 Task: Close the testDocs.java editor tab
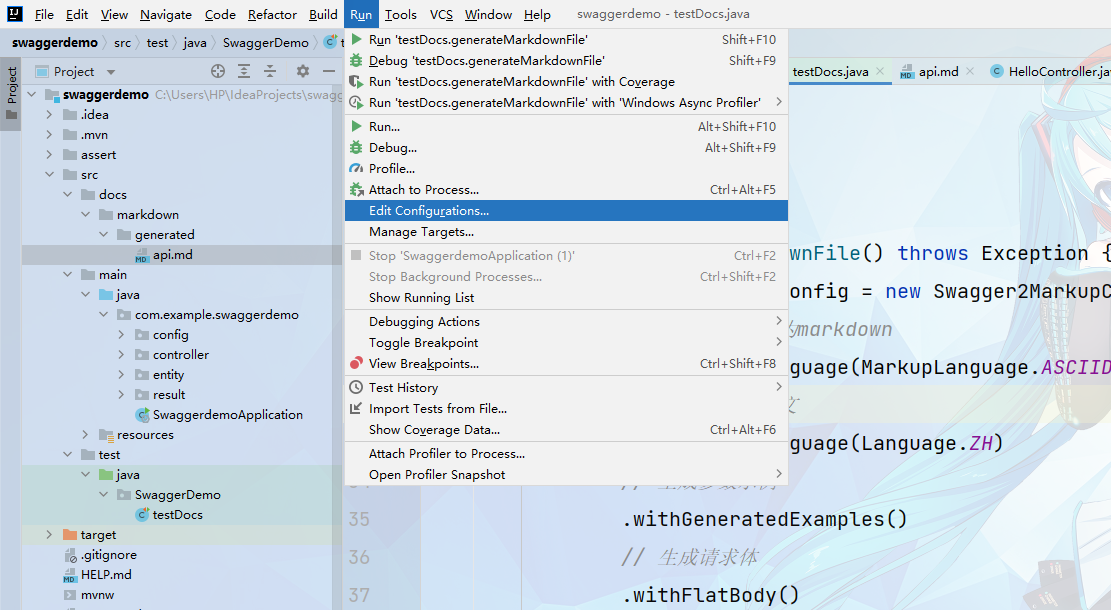point(880,71)
